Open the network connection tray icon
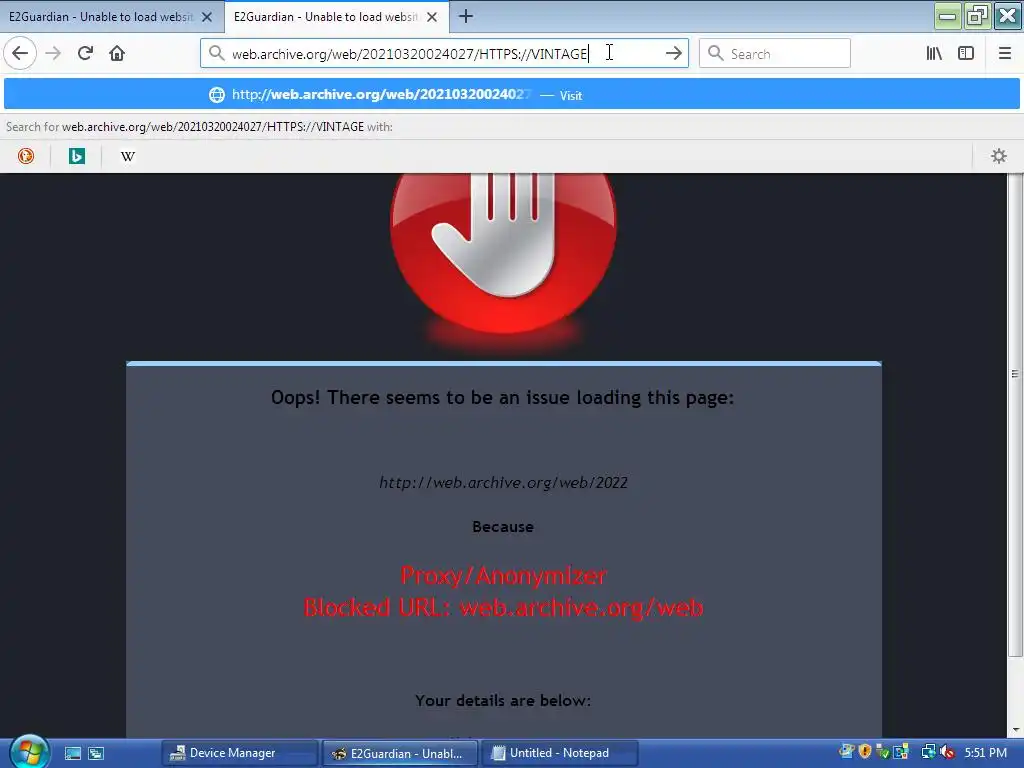Viewport: 1024px width, 768px height. click(928, 752)
